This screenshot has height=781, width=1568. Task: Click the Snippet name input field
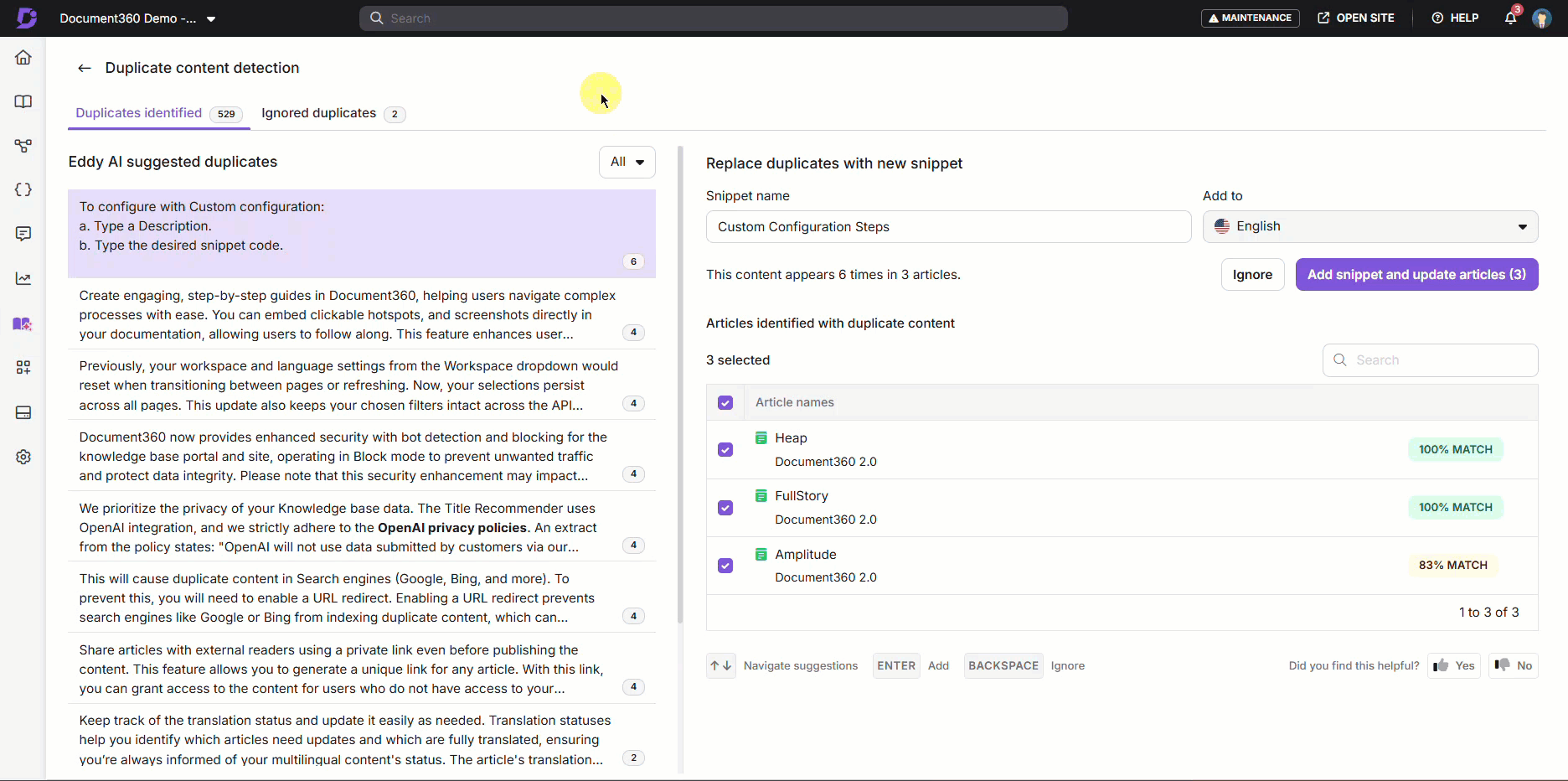click(947, 227)
